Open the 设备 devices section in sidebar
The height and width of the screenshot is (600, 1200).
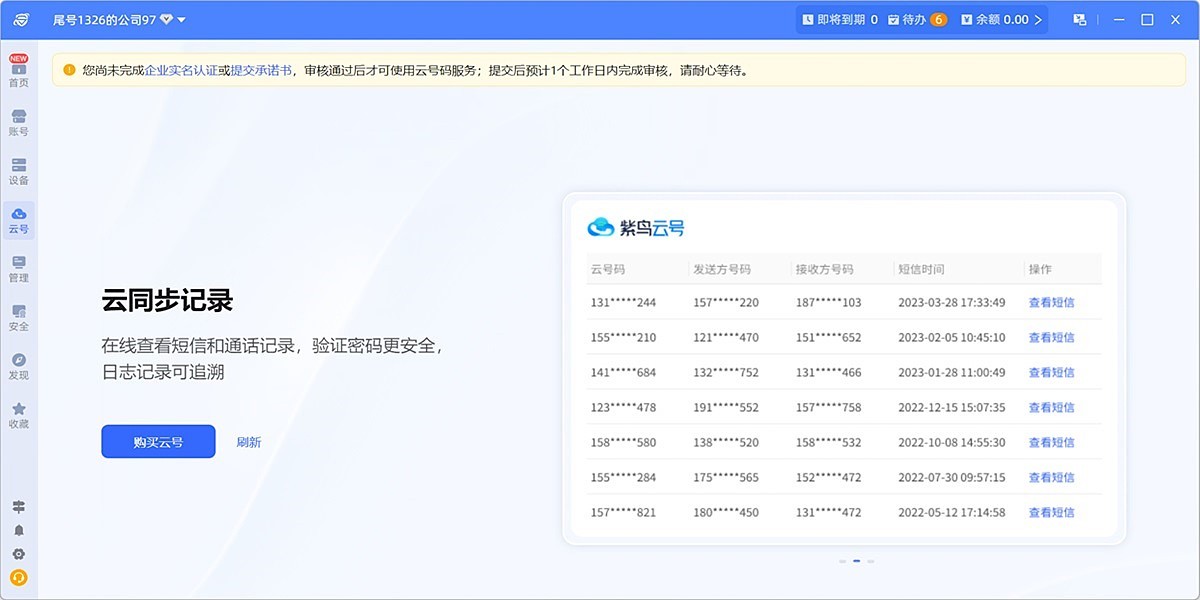pyautogui.click(x=18, y=170)
